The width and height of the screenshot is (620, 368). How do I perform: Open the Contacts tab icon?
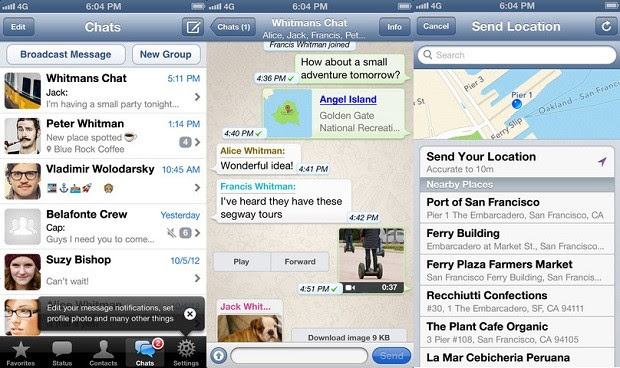click(103, 353)
